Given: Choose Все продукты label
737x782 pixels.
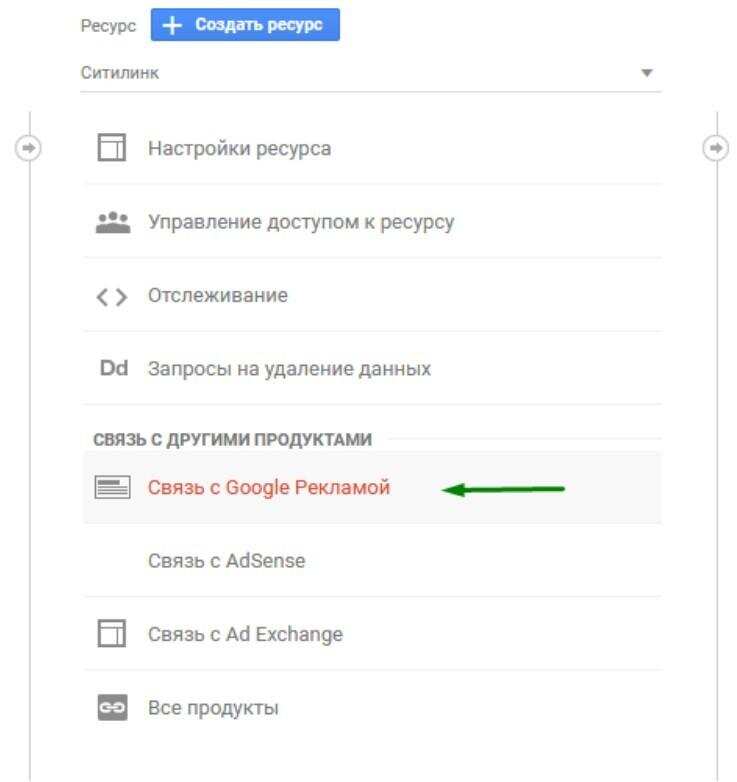Looking at the screenshot, I should pyautogui.click(x=213, y=709).
